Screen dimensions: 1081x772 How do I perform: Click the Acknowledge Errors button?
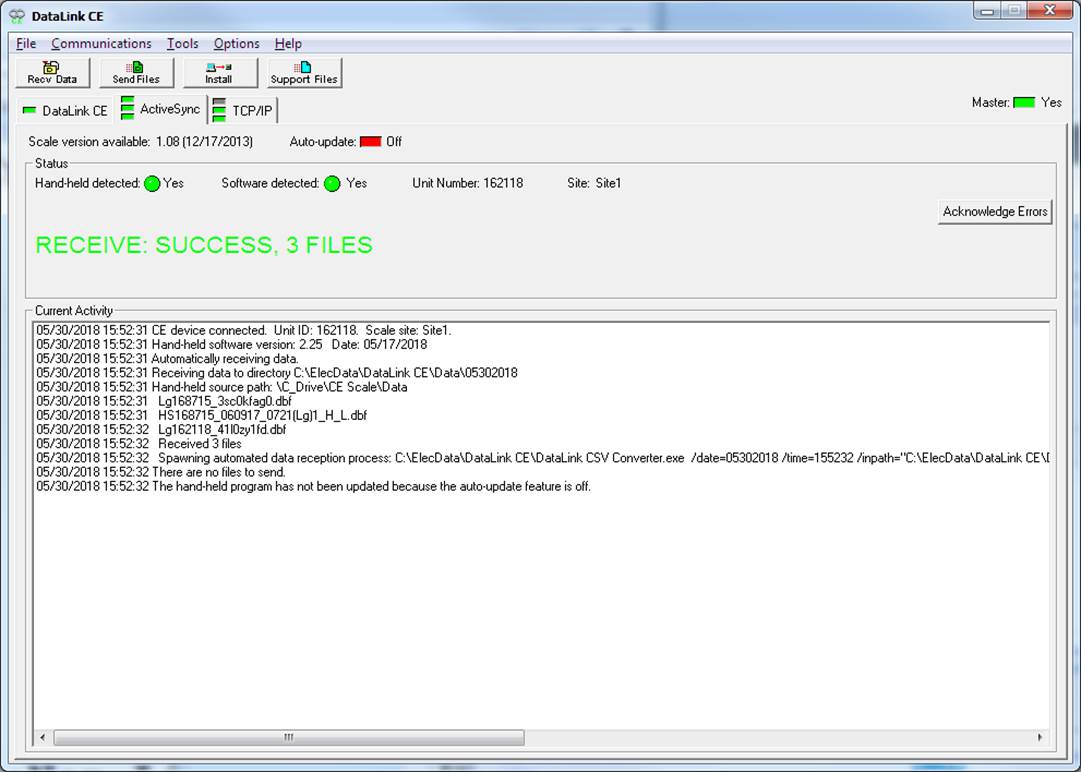coord(995,212)
